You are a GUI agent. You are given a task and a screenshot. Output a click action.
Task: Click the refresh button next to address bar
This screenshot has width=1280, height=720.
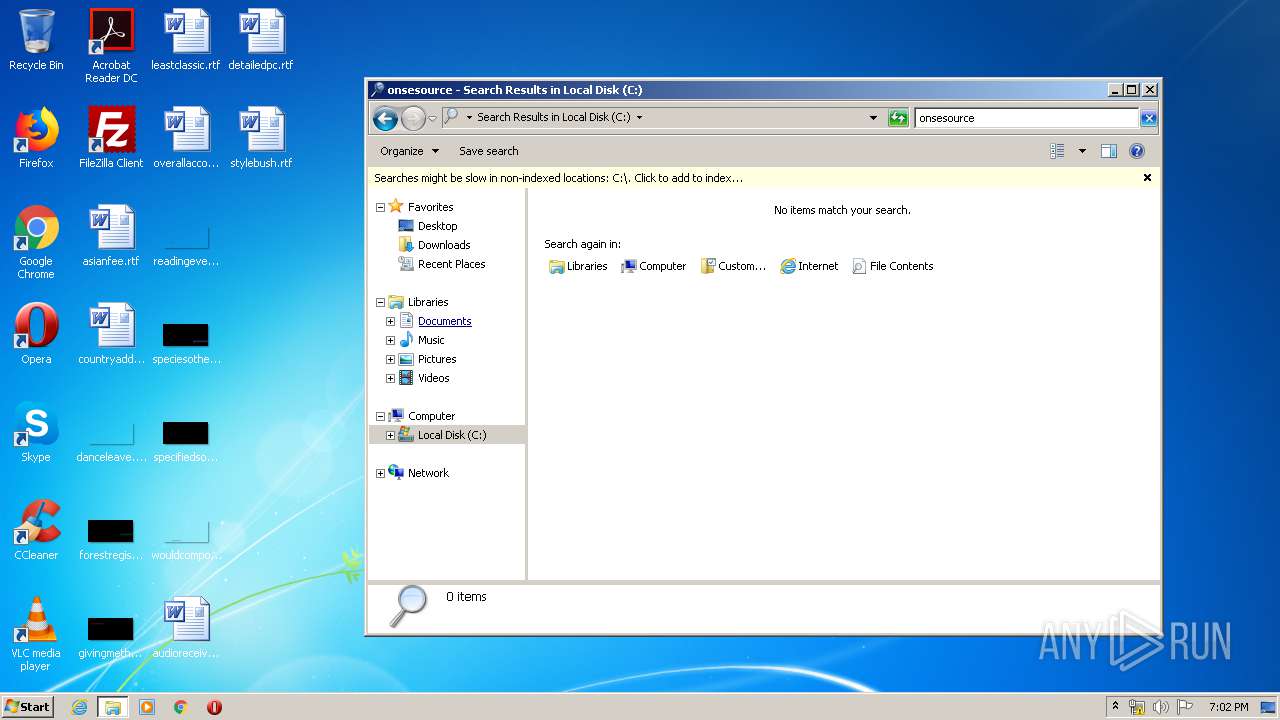point(897,118)
